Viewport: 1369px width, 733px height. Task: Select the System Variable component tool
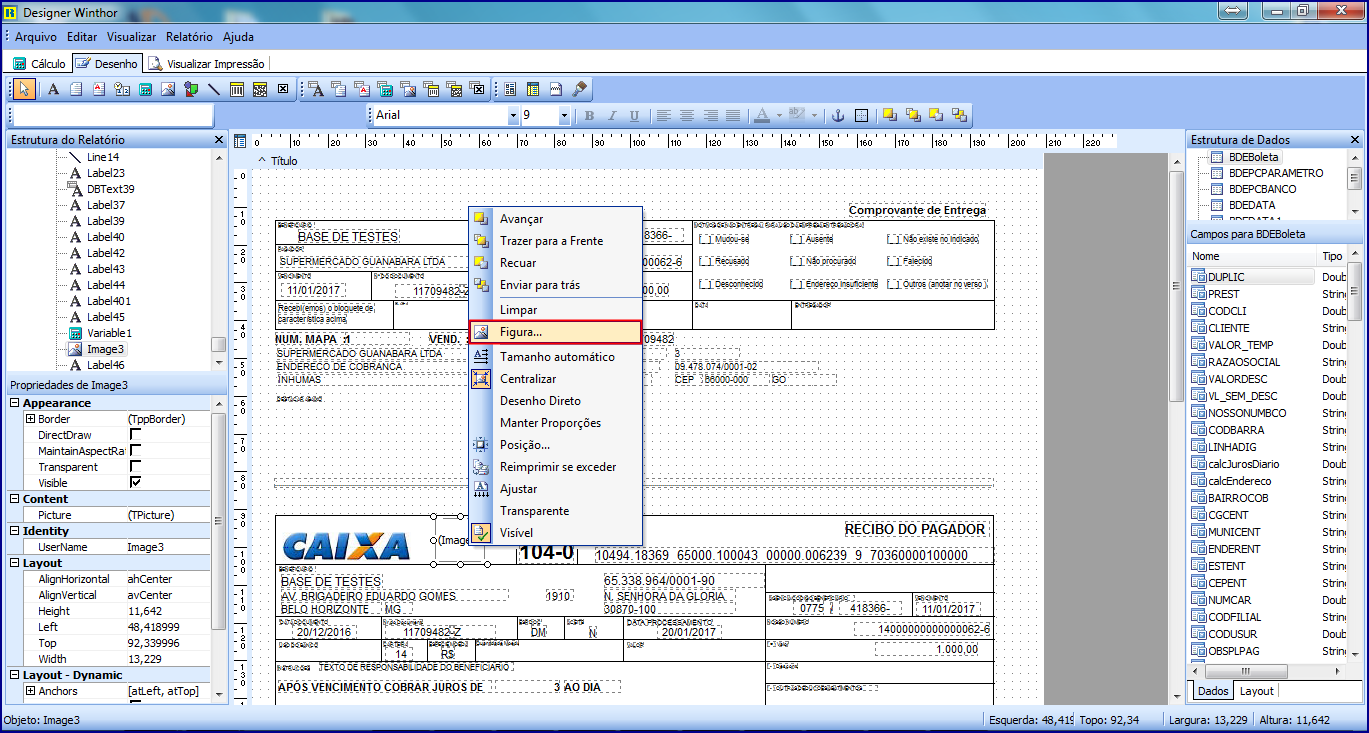click(x=122, y=89)
